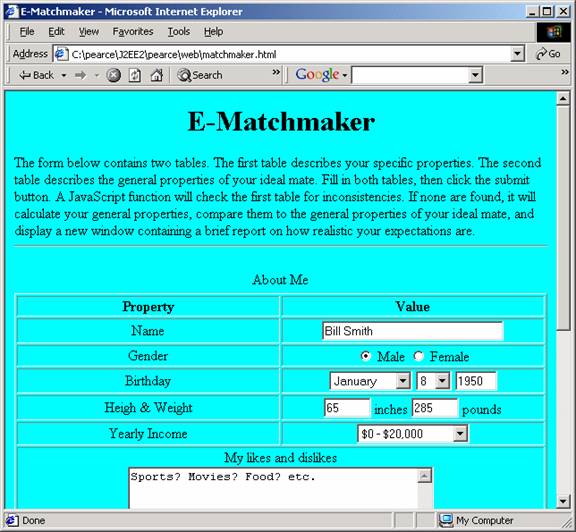Open the Favorites menu
This screenshot has height=532, width=576.
[133, 32]
